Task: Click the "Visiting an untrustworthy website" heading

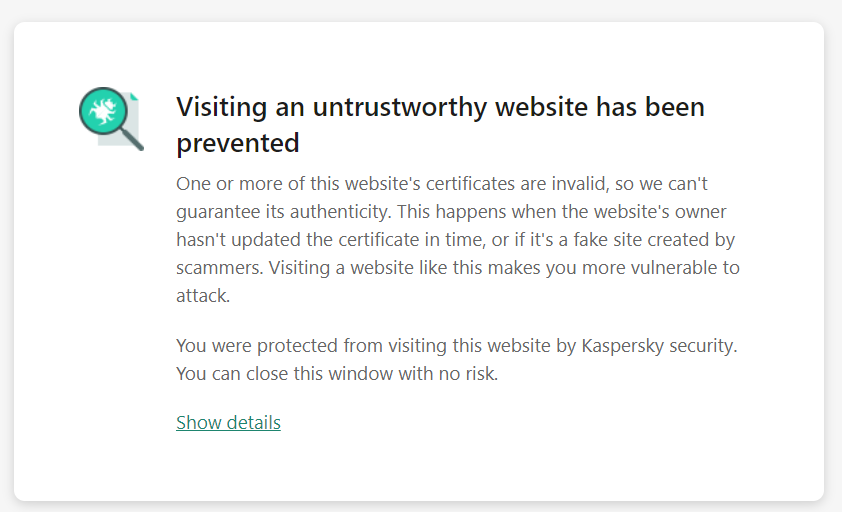Action: click(440, 107)
